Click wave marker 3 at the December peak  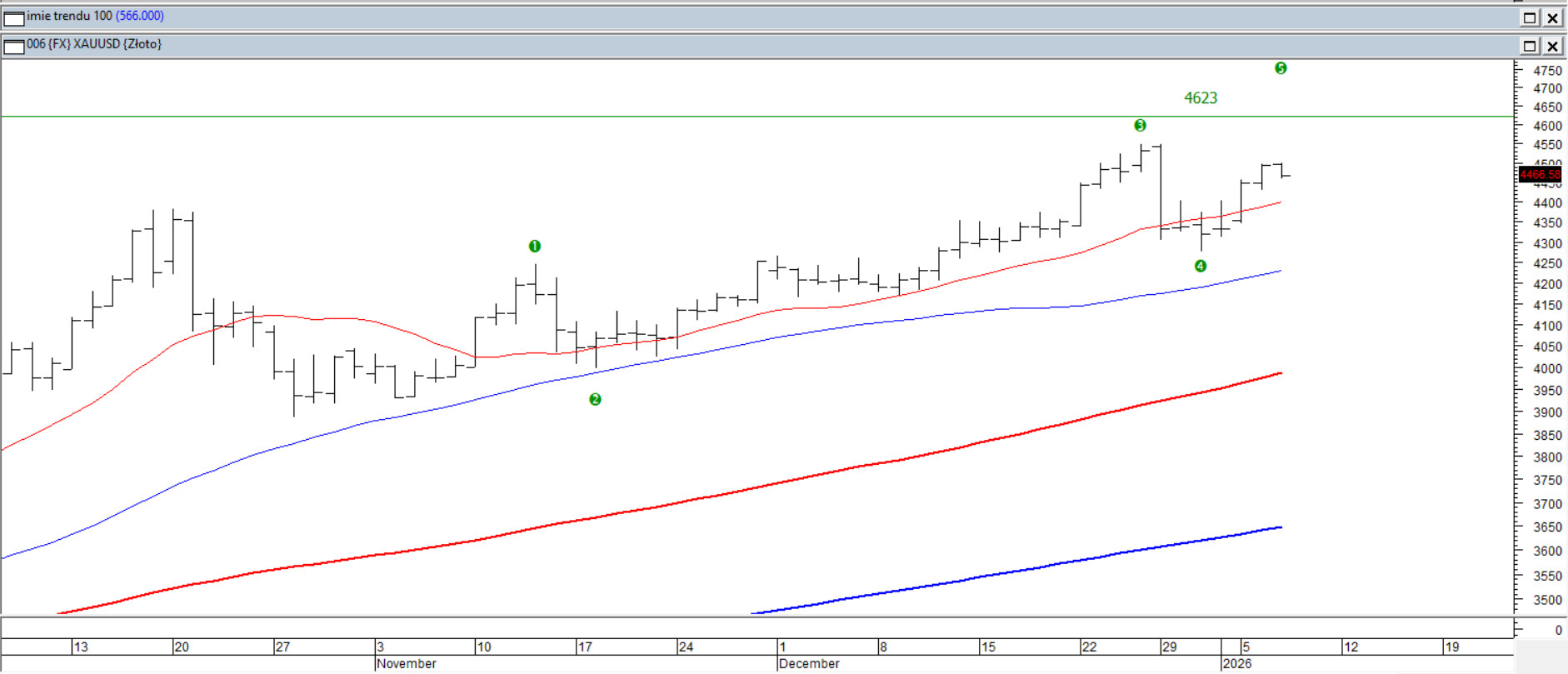(1140, 126)
